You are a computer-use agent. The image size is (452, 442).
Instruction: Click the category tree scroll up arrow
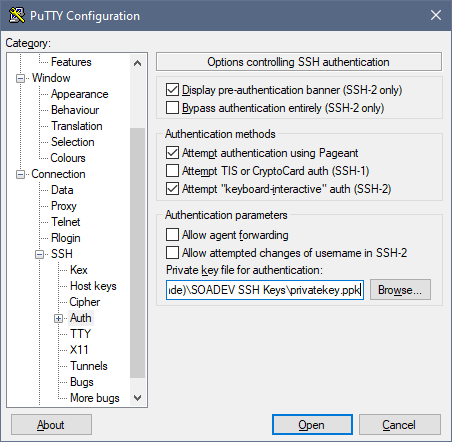coord(137,63)
